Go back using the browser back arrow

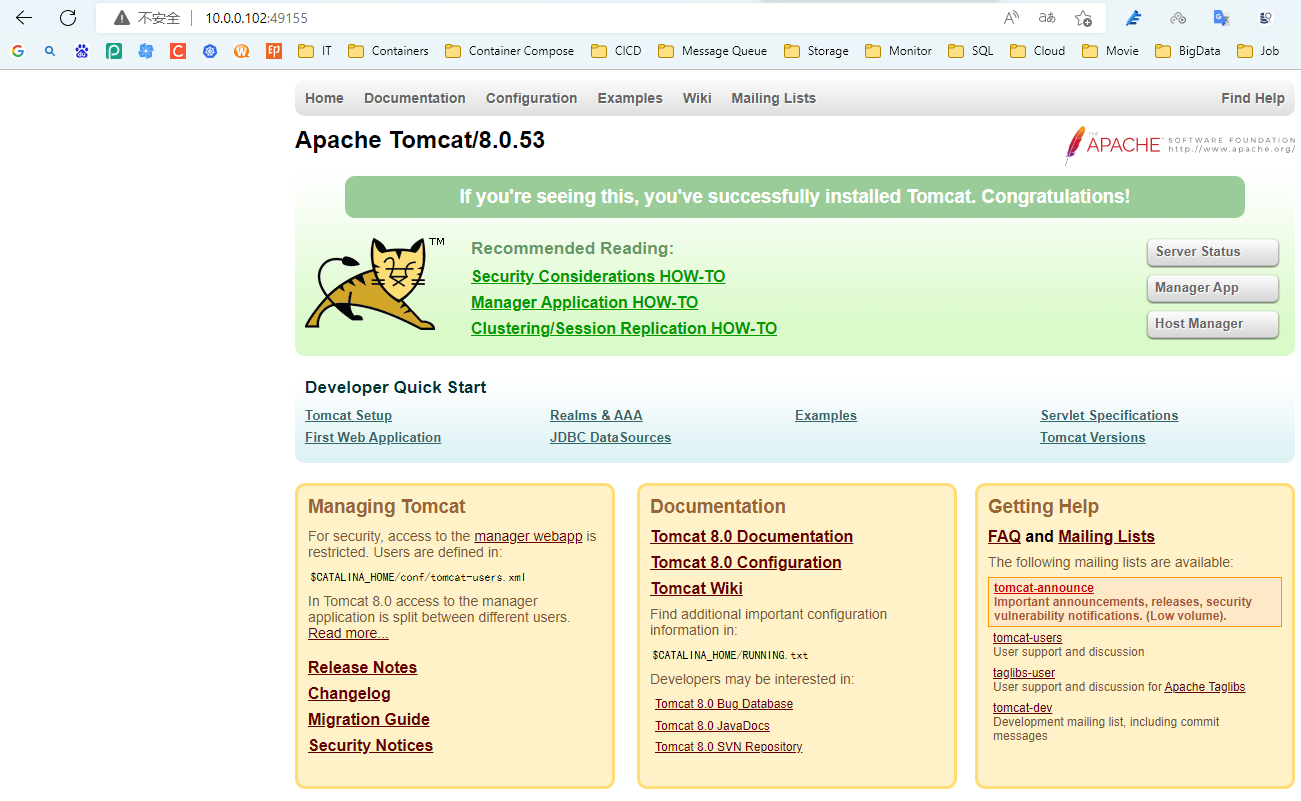[24, 18]
